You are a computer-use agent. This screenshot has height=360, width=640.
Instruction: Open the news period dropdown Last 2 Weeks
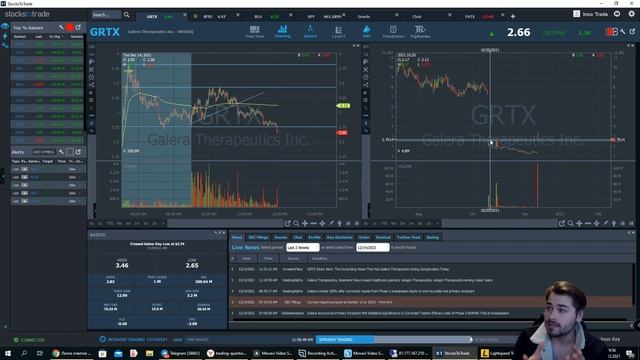(302, 247)
